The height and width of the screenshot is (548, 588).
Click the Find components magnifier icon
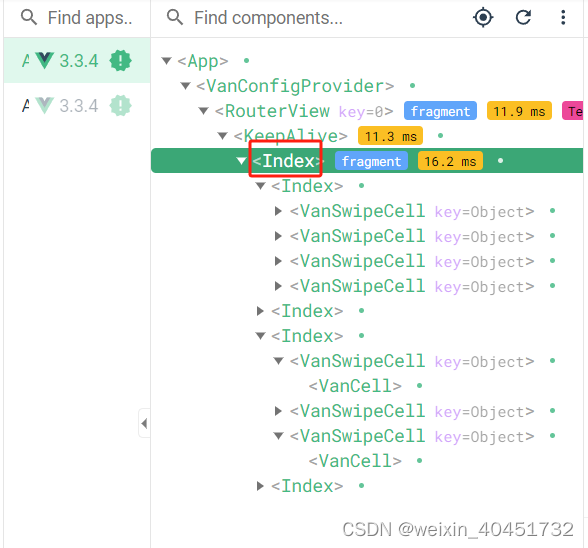175,17
